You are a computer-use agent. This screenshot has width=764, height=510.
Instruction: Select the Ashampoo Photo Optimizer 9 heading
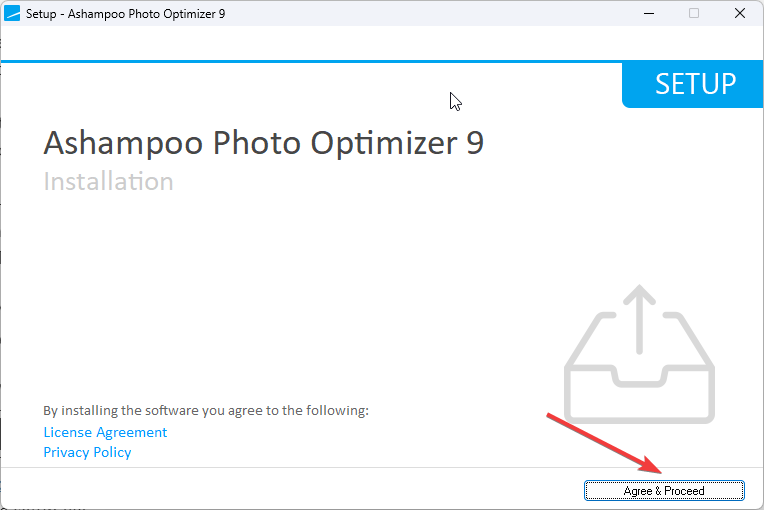(x=264, y=143)
